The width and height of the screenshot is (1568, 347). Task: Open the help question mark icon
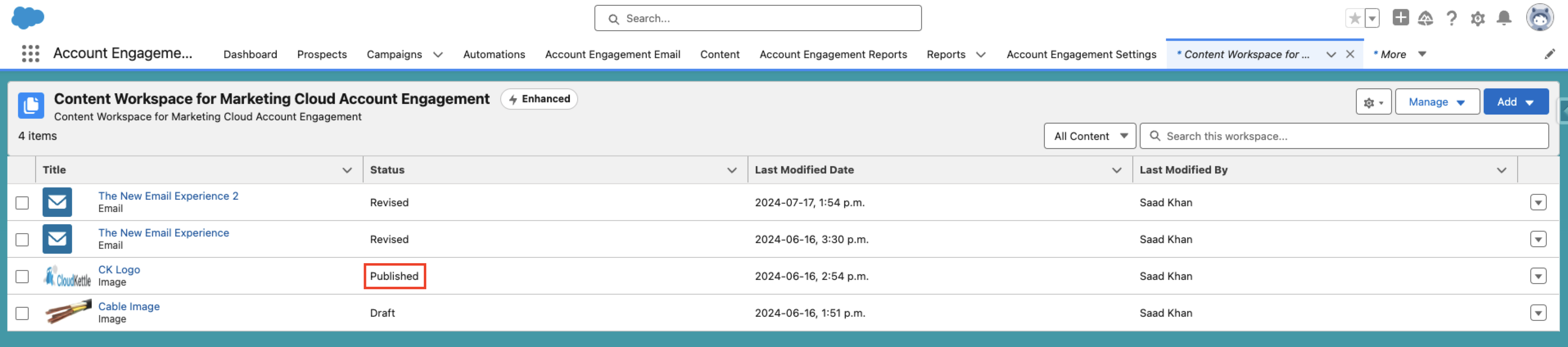1452,18
